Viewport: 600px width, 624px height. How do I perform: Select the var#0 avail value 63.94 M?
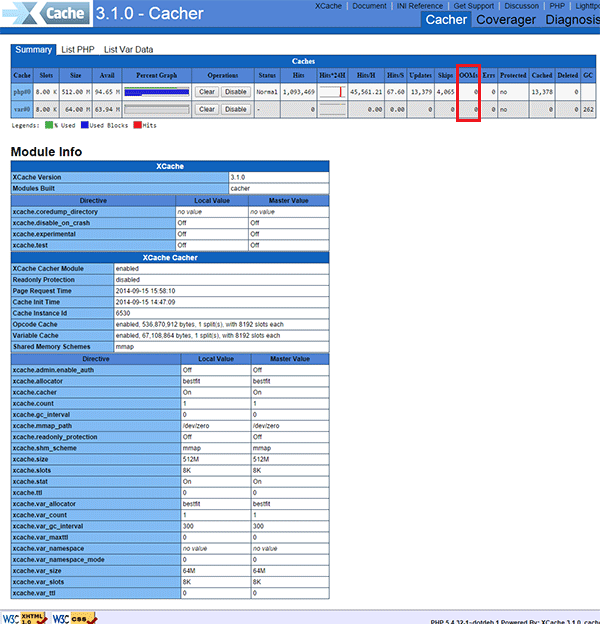[x=107, y=109]
